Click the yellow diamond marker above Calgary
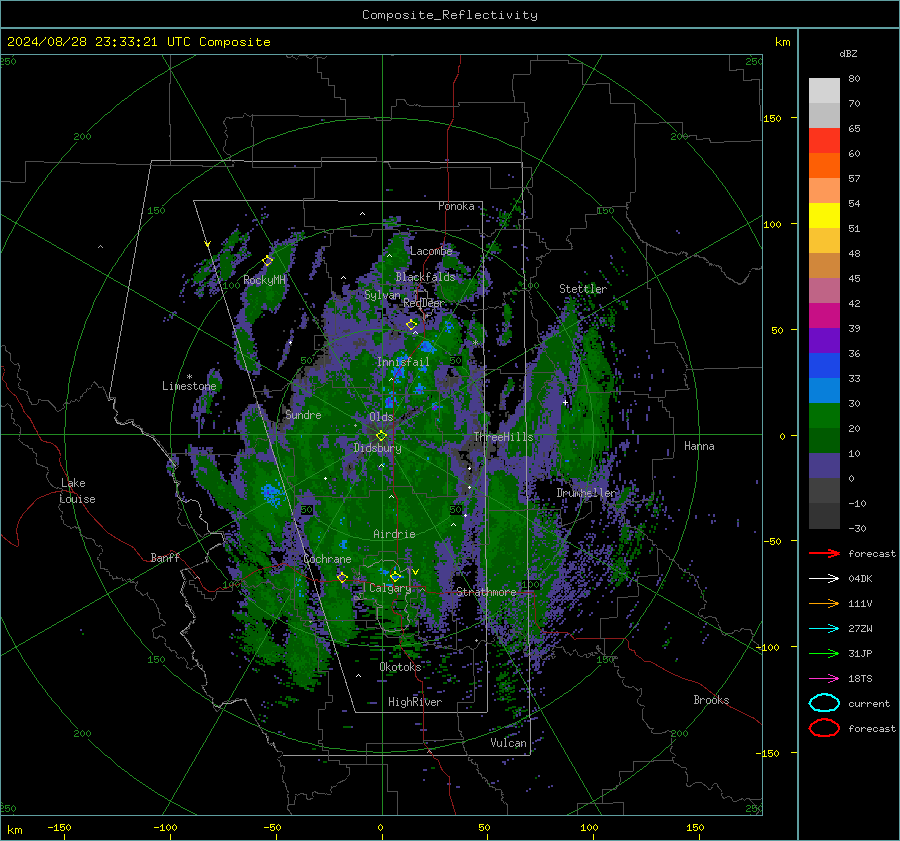900x841 pixels. click(x=395, y=576)
